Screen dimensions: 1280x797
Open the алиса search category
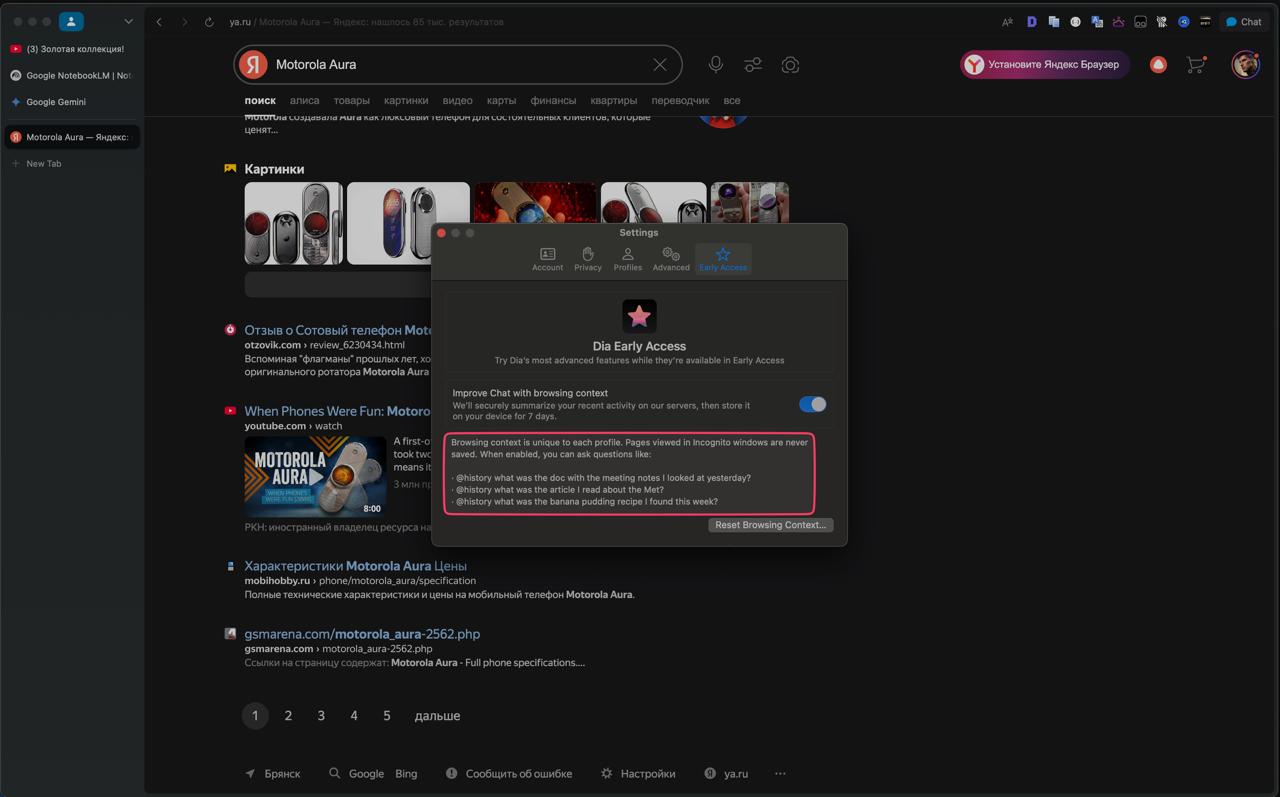[x=304, y=101]
